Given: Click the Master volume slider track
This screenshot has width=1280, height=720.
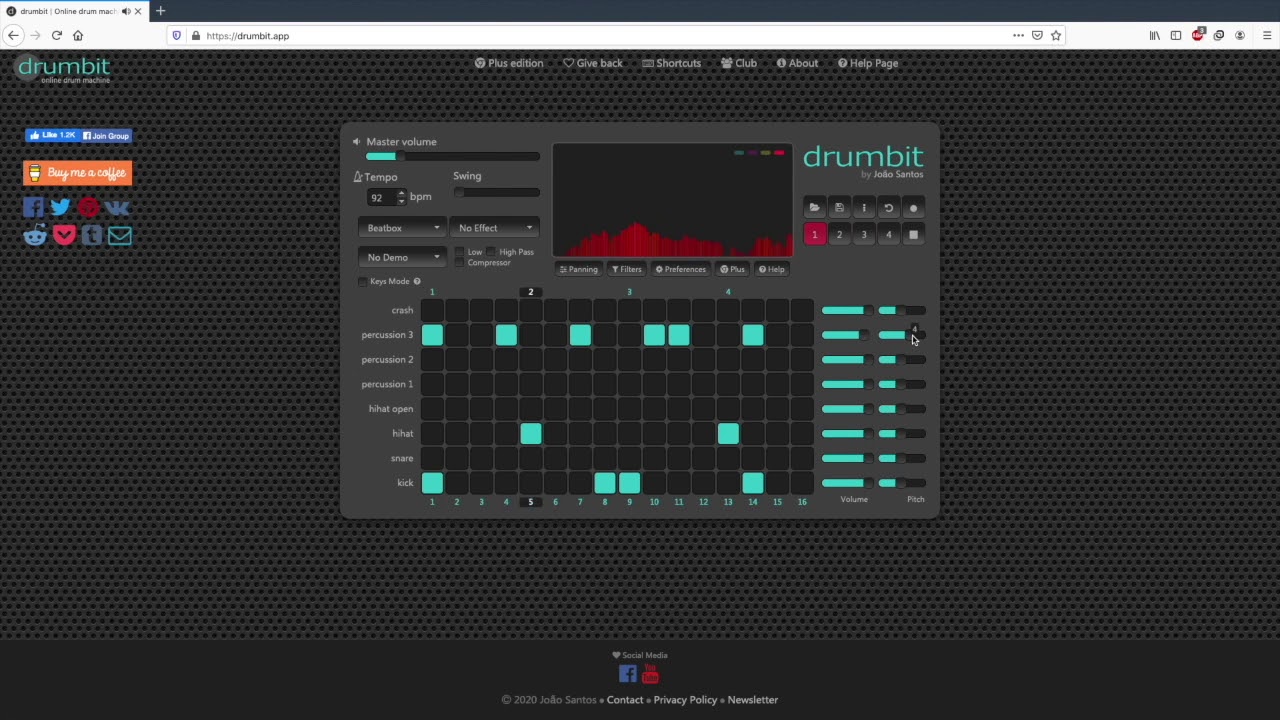Looking at the screenshot, I should 453,156.
